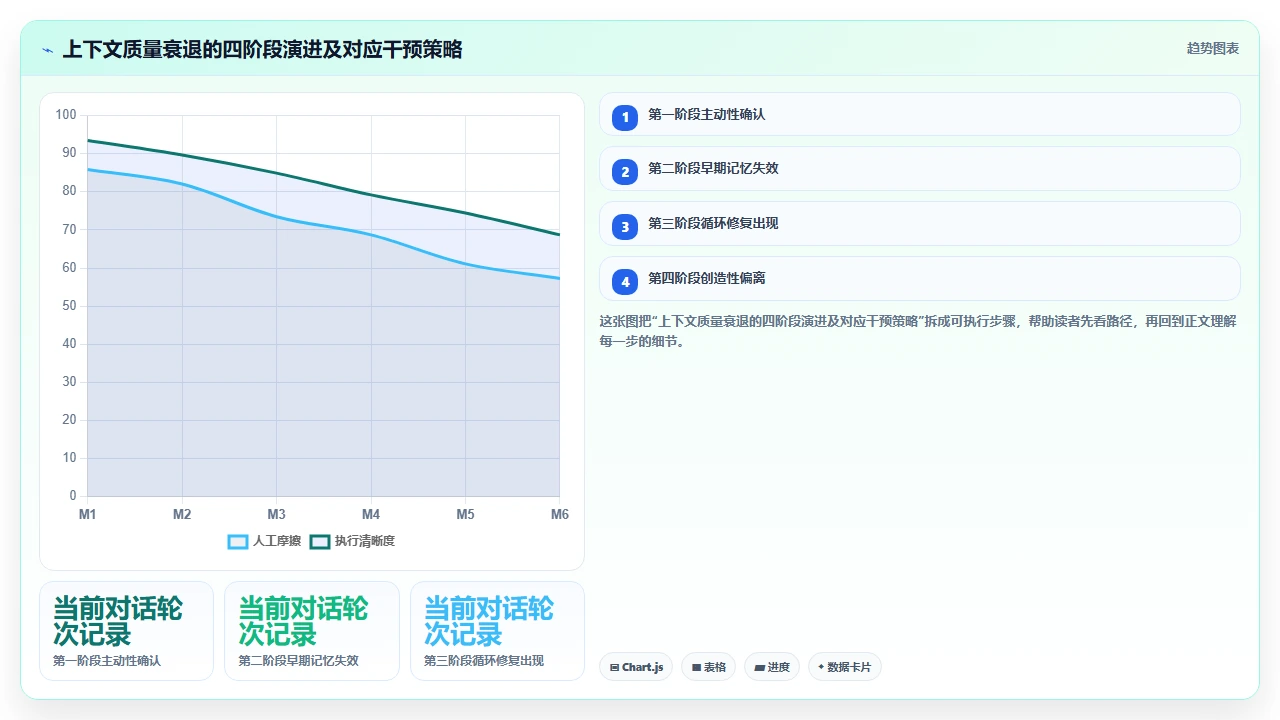Click 第三阶段循环修复出现 caption under third card
Image resolution: width=1280 pixels, height=720 pixels.
tap(484, 661)
